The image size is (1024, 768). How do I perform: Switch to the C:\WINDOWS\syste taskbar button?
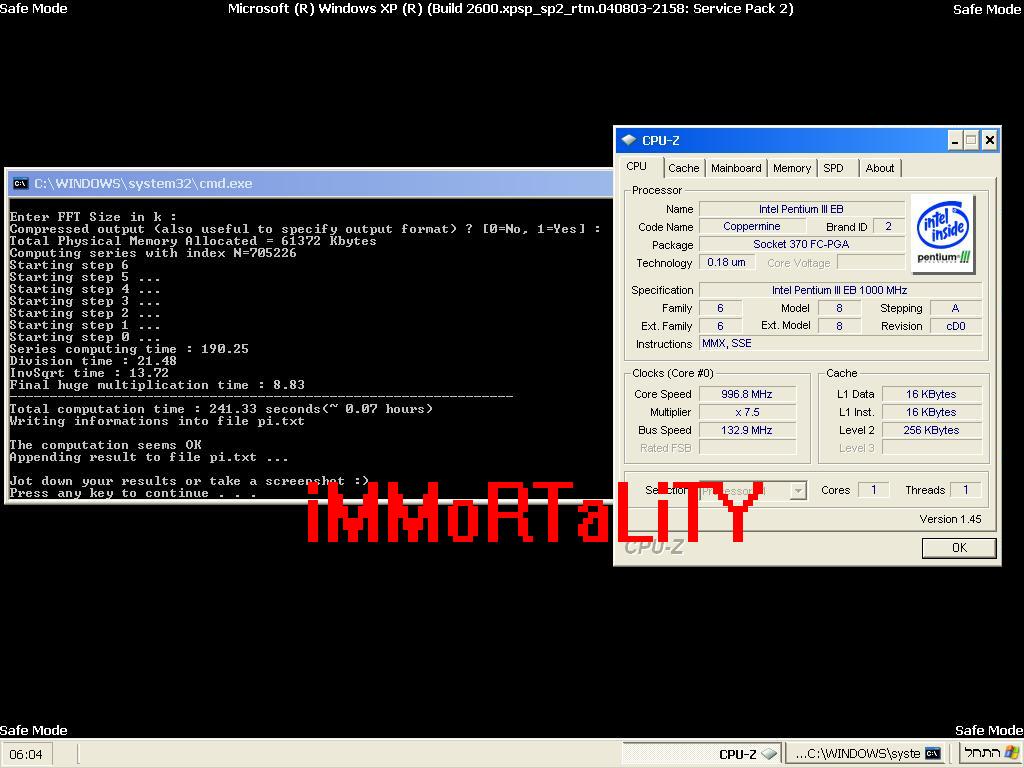[866, 754]
